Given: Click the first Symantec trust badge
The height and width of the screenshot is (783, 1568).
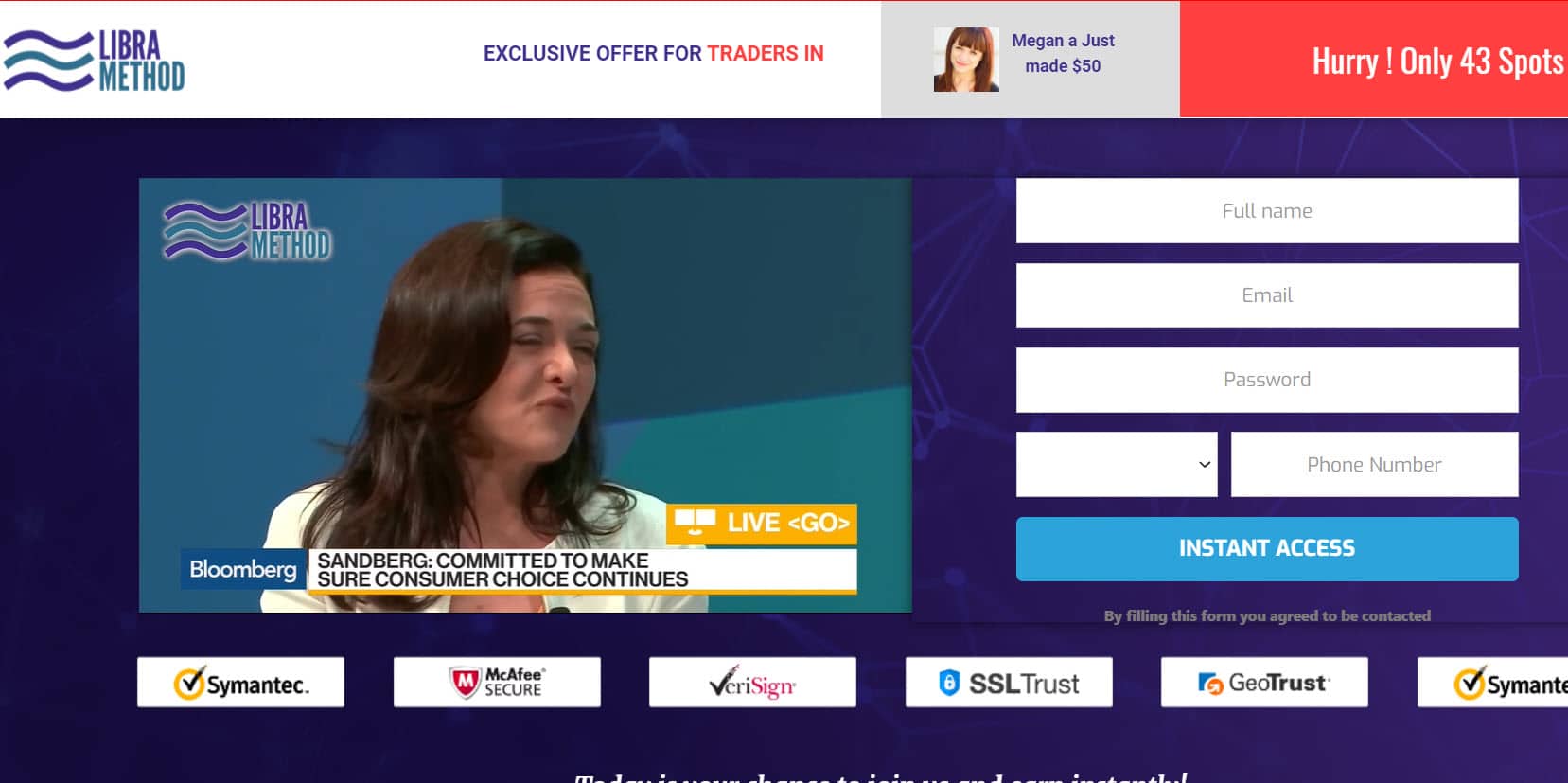Looking at the screenshot, I should tap(240, 682).
